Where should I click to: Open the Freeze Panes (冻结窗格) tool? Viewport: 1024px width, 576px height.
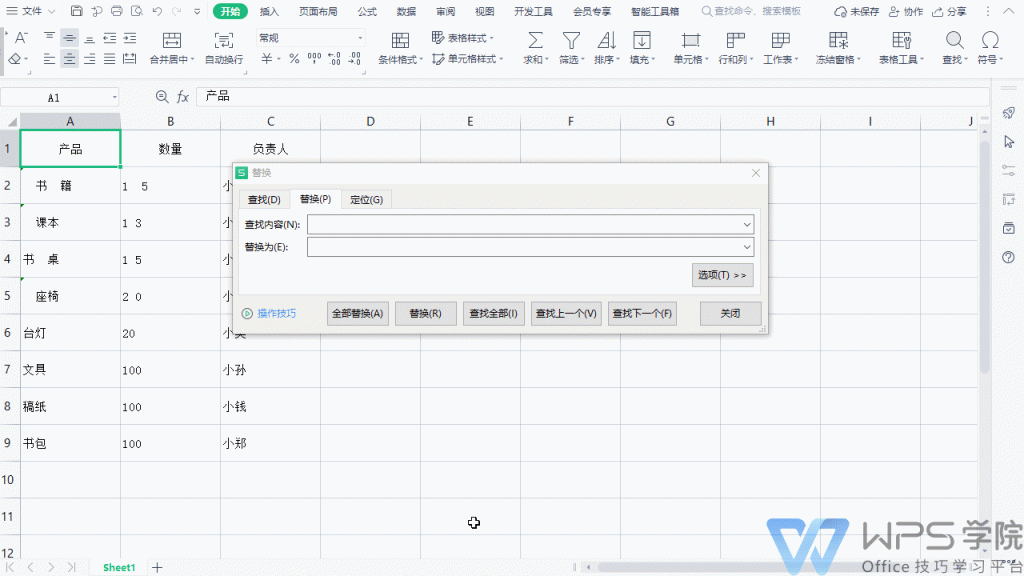click(x=838, y=41)
